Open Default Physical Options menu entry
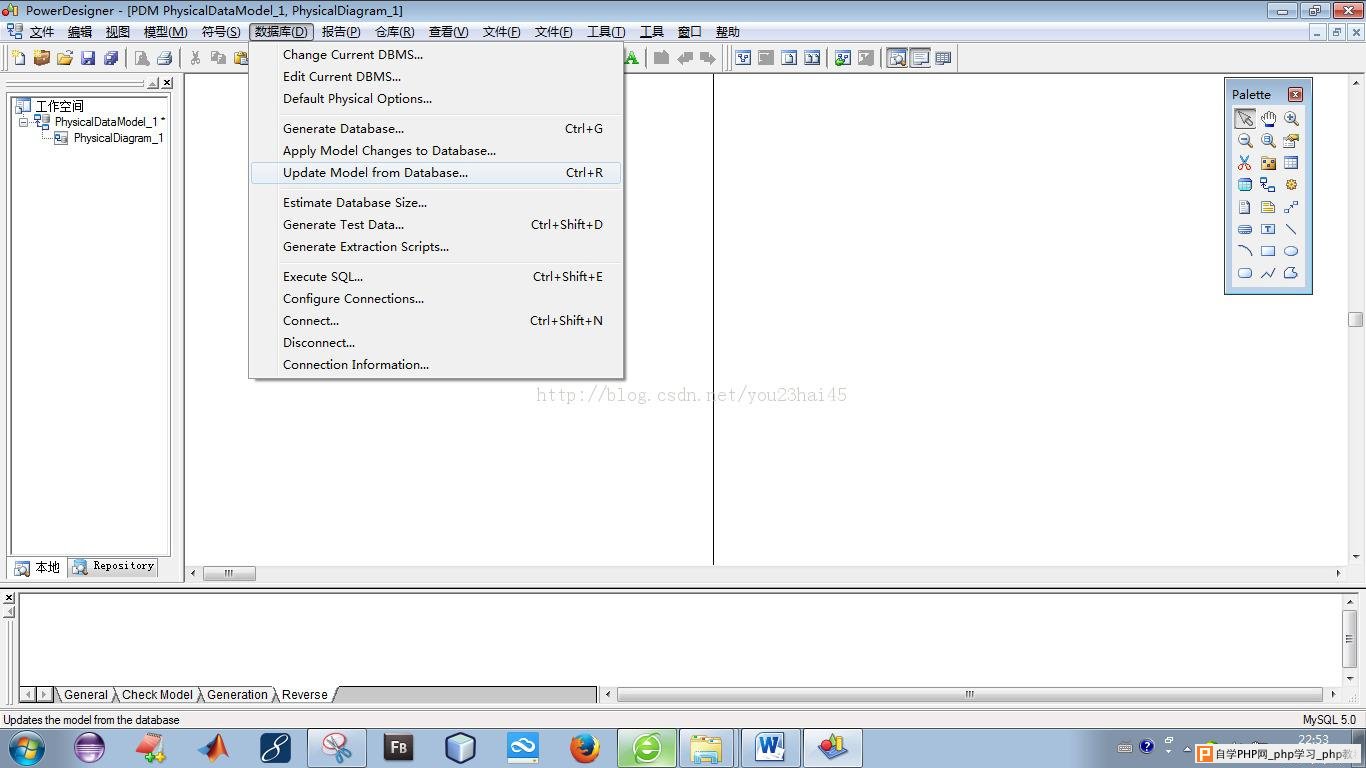The height and width of the screenshot is (768, 1366). (435, 99)
